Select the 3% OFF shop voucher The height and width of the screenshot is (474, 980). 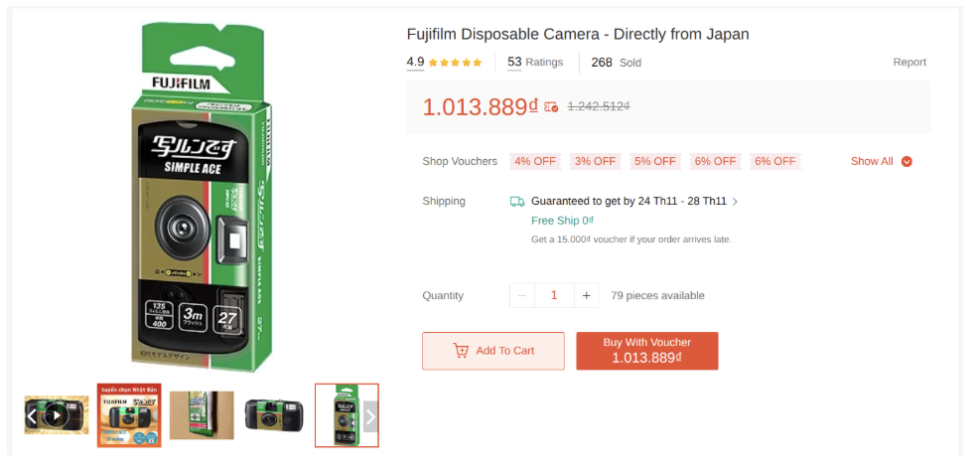[594, 161]
